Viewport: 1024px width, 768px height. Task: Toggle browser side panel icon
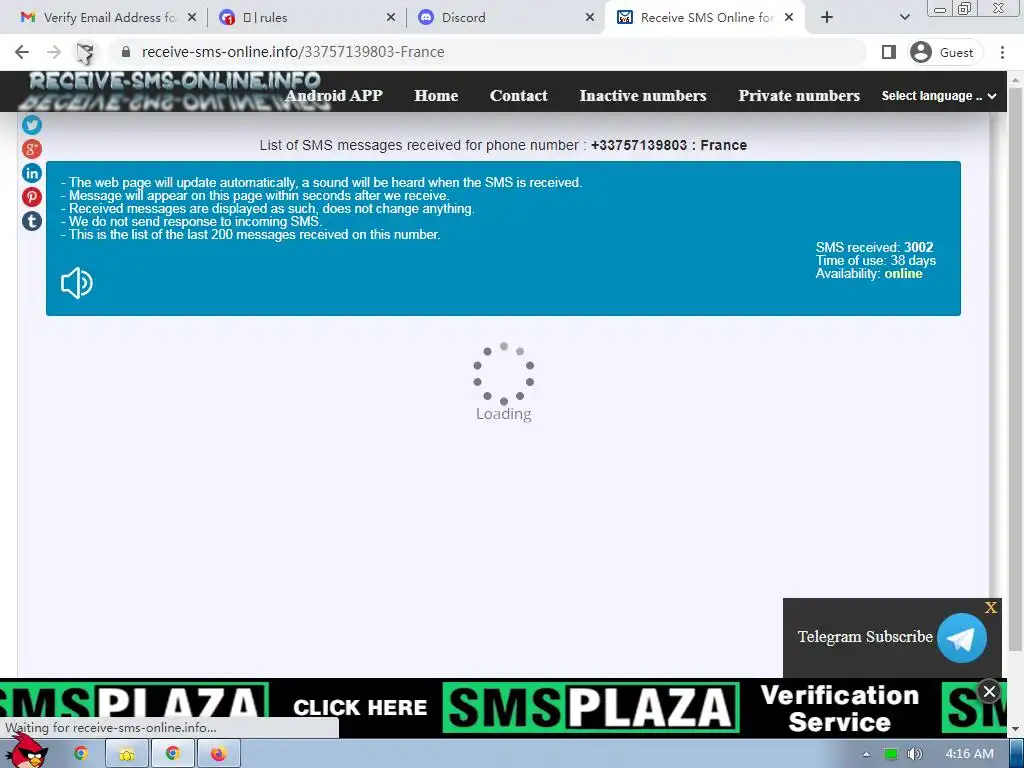pyautogui.click(x=888, y=52)
